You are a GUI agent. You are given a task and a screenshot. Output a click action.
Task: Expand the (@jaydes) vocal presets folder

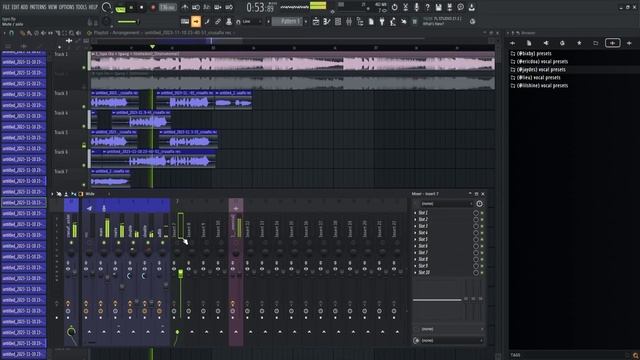pyautogui.click(x=538, y=70)
